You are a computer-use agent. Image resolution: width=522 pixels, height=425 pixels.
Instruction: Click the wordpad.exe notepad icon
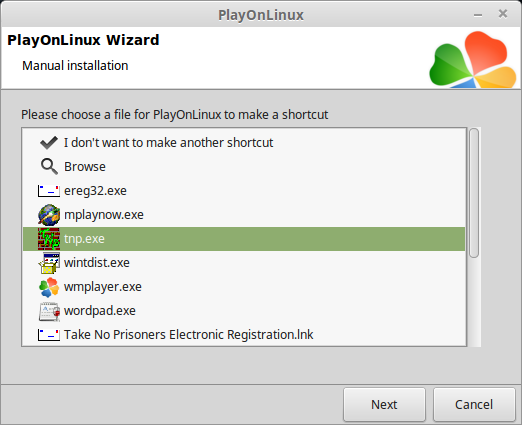49,311
